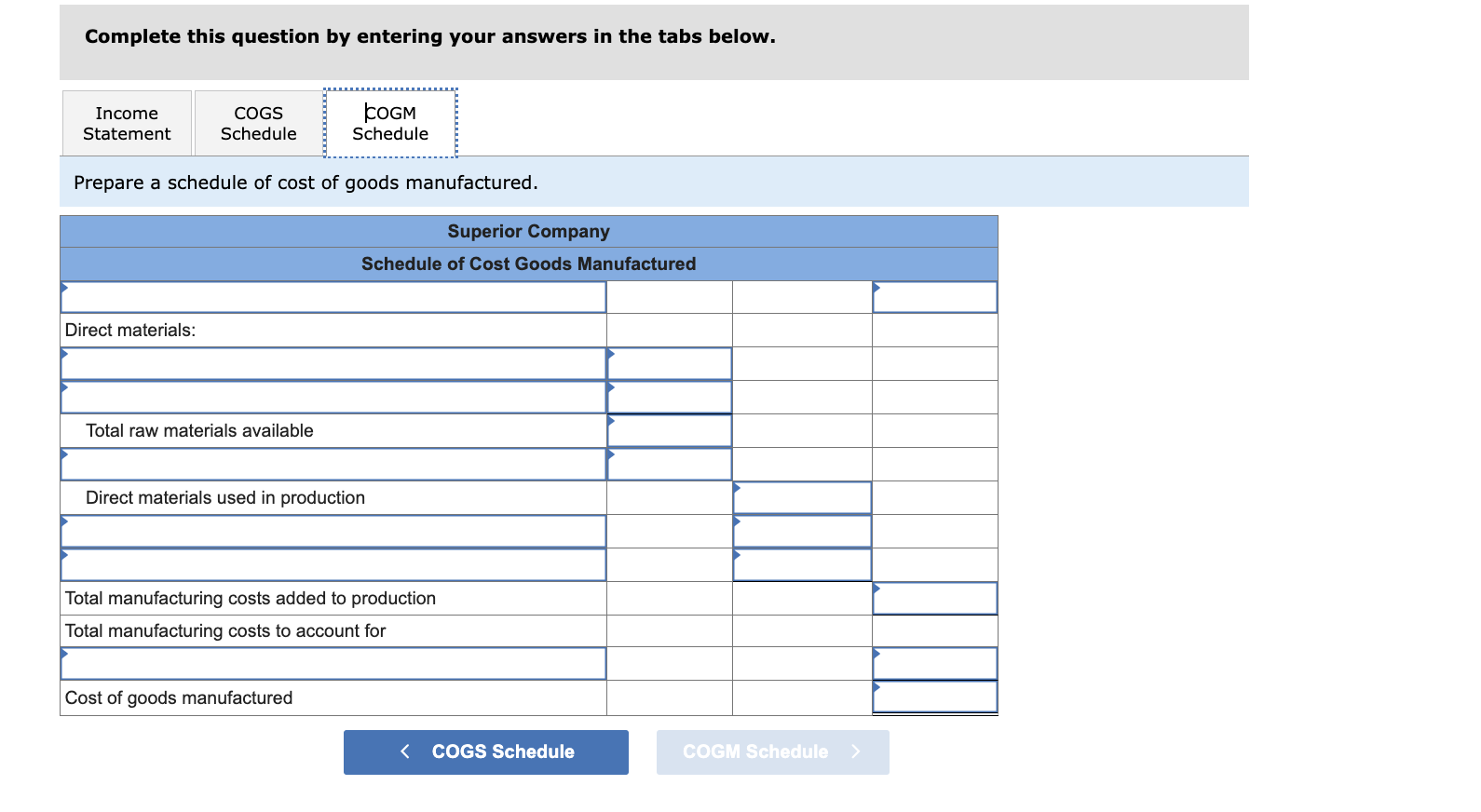Open the label dropdown above Cost of goods manufactured
Image resolution: width=1481 pixels, height=812 pixels.
click(333, 663)
